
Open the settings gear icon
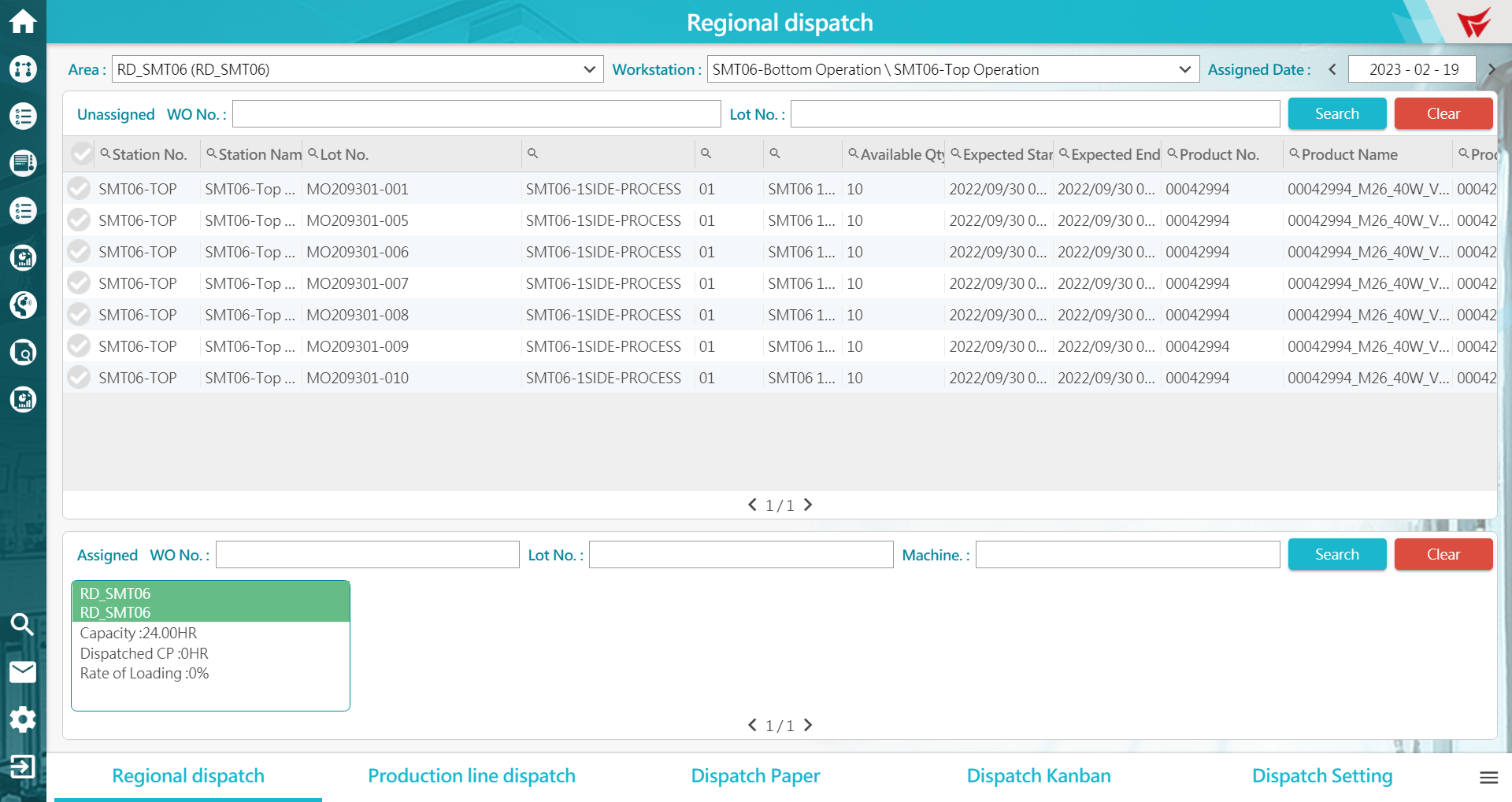[23, 719]
